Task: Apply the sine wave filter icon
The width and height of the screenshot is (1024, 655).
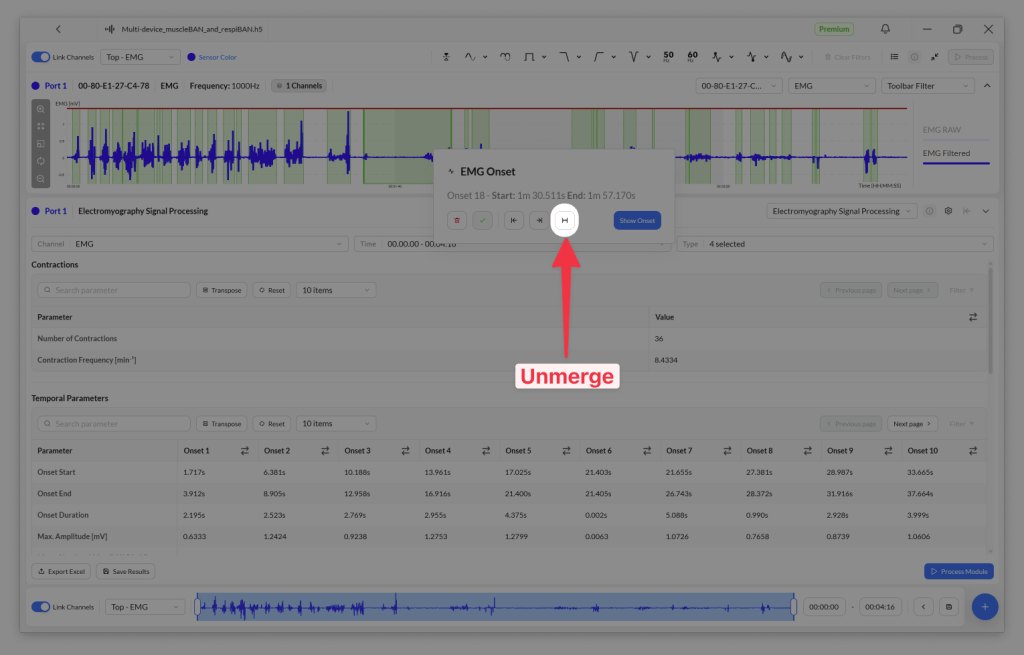Action: tap(470, 57)
